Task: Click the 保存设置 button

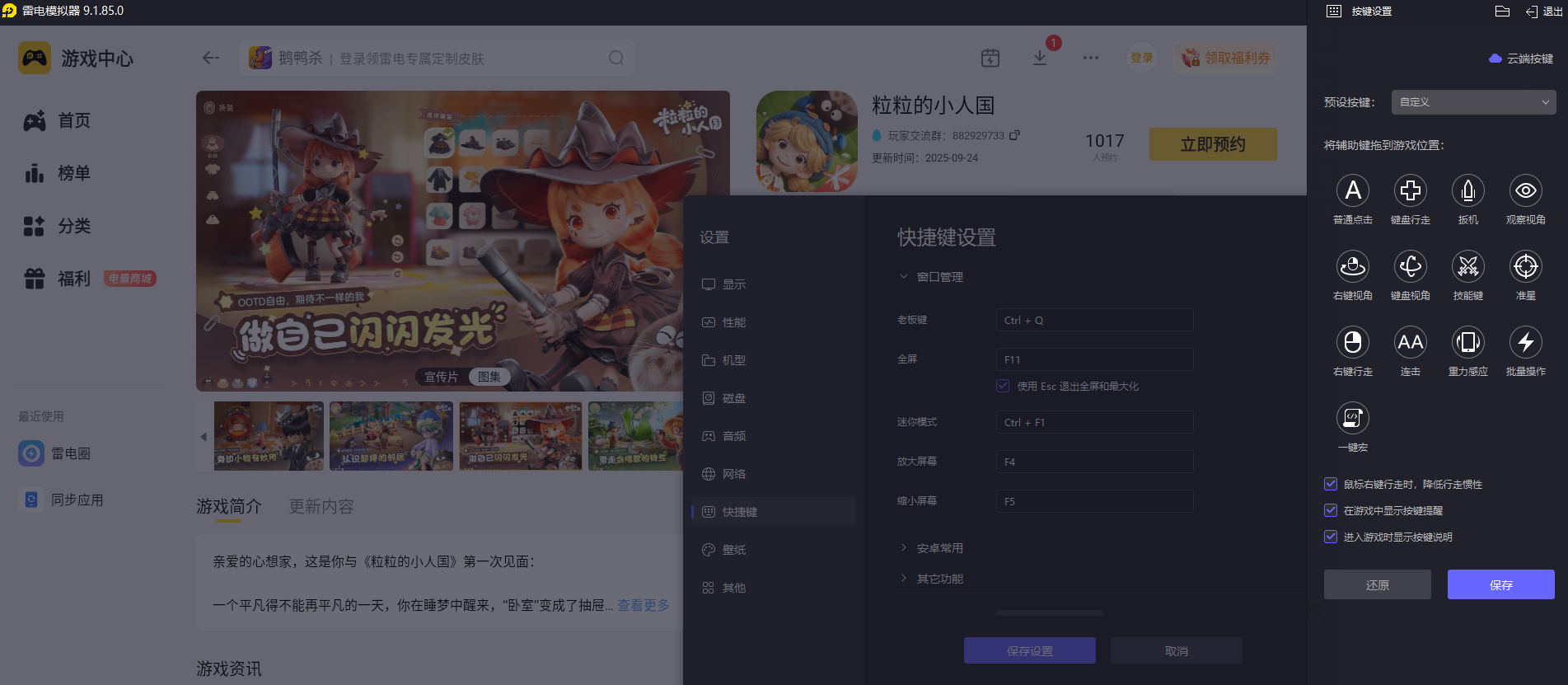Action: (x=1029, y=650)
